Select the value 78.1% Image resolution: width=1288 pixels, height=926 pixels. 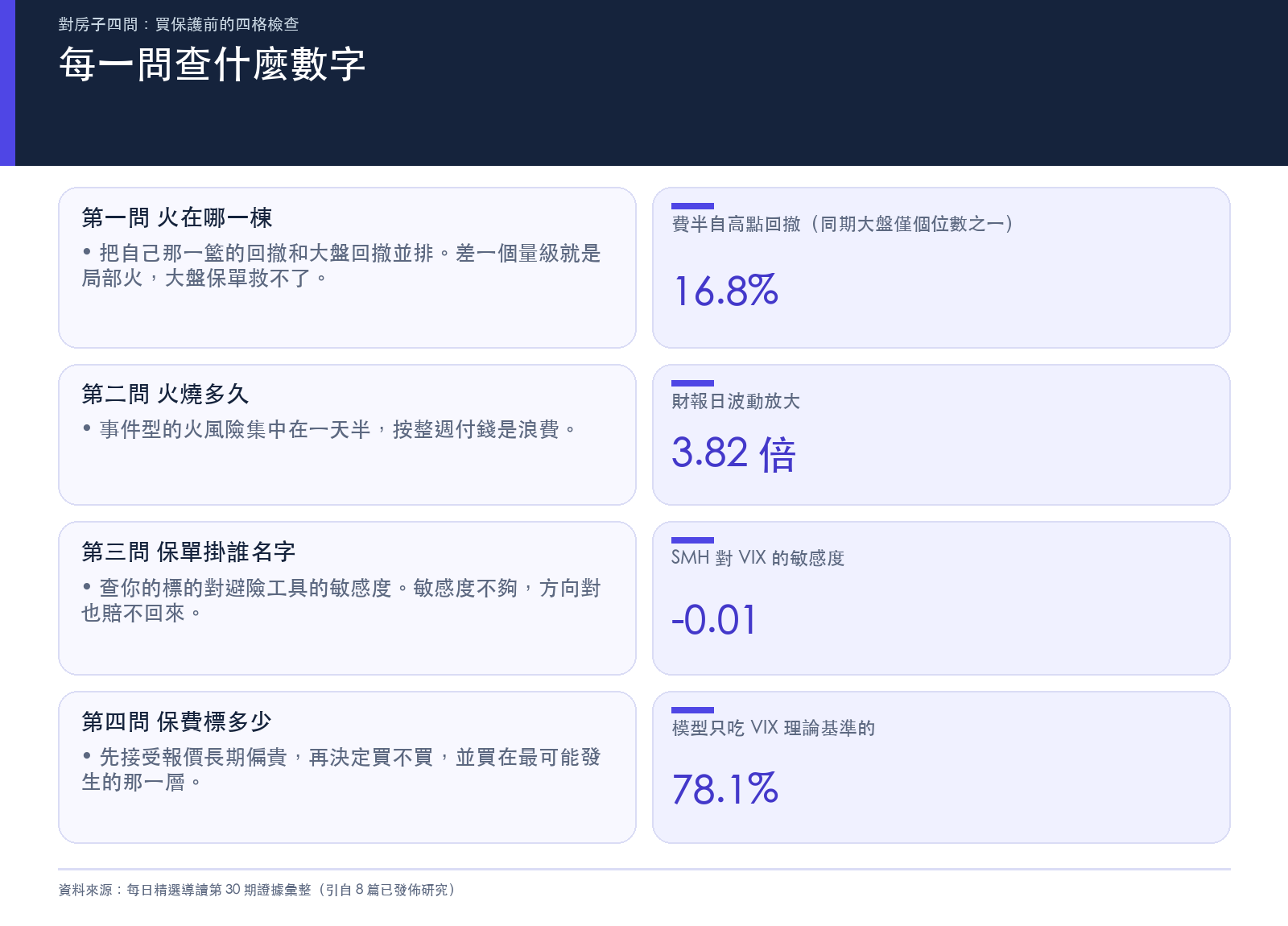point(725,789)
